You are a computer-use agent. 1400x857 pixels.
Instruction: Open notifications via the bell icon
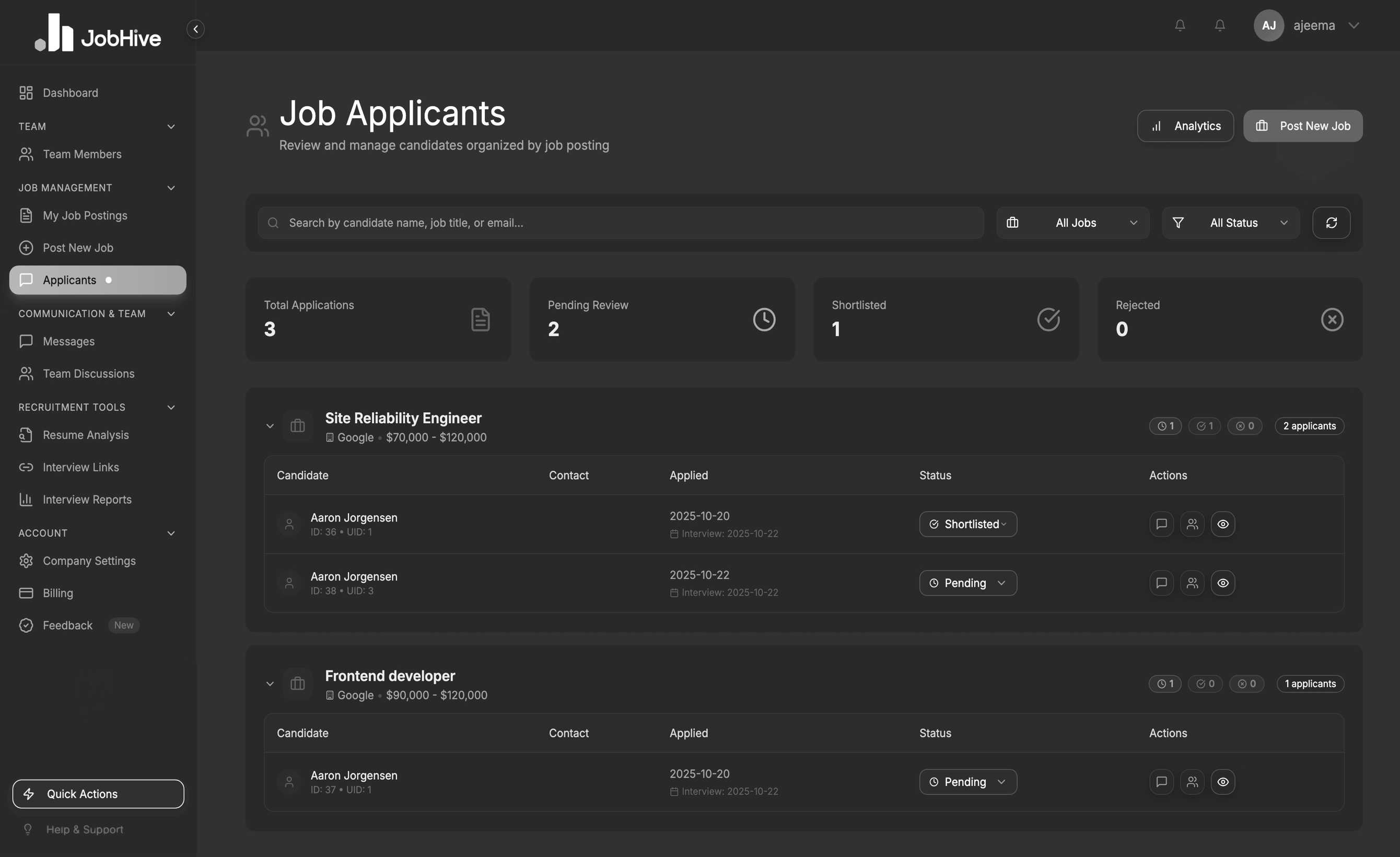[1181, 25]
